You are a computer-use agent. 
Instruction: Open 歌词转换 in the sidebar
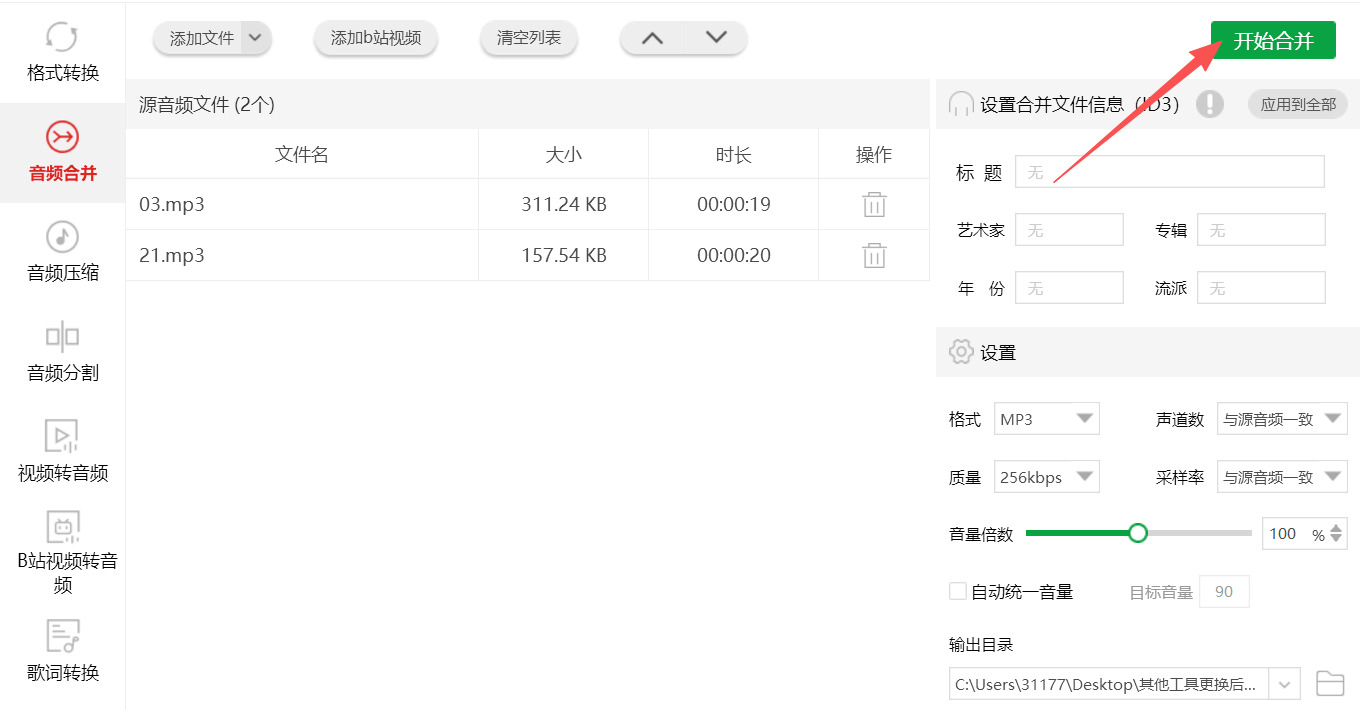click(x=62, y=652)
